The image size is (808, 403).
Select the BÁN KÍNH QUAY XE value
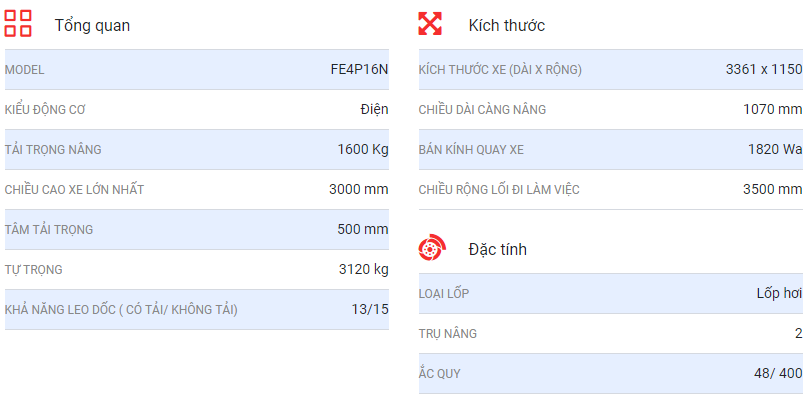coord(775,149)
